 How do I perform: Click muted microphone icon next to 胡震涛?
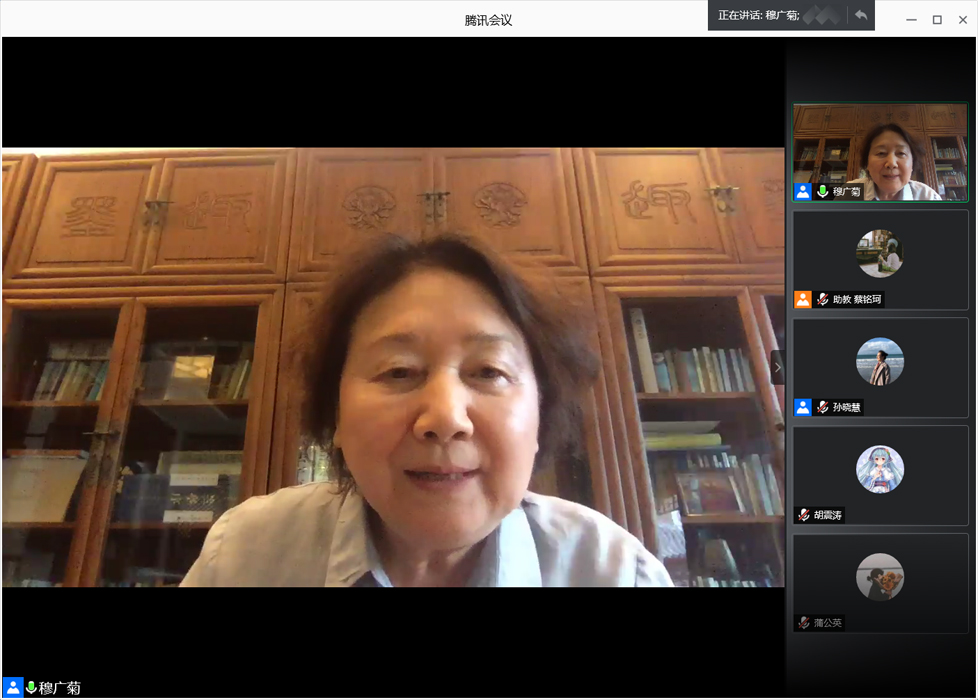point(803,515)
